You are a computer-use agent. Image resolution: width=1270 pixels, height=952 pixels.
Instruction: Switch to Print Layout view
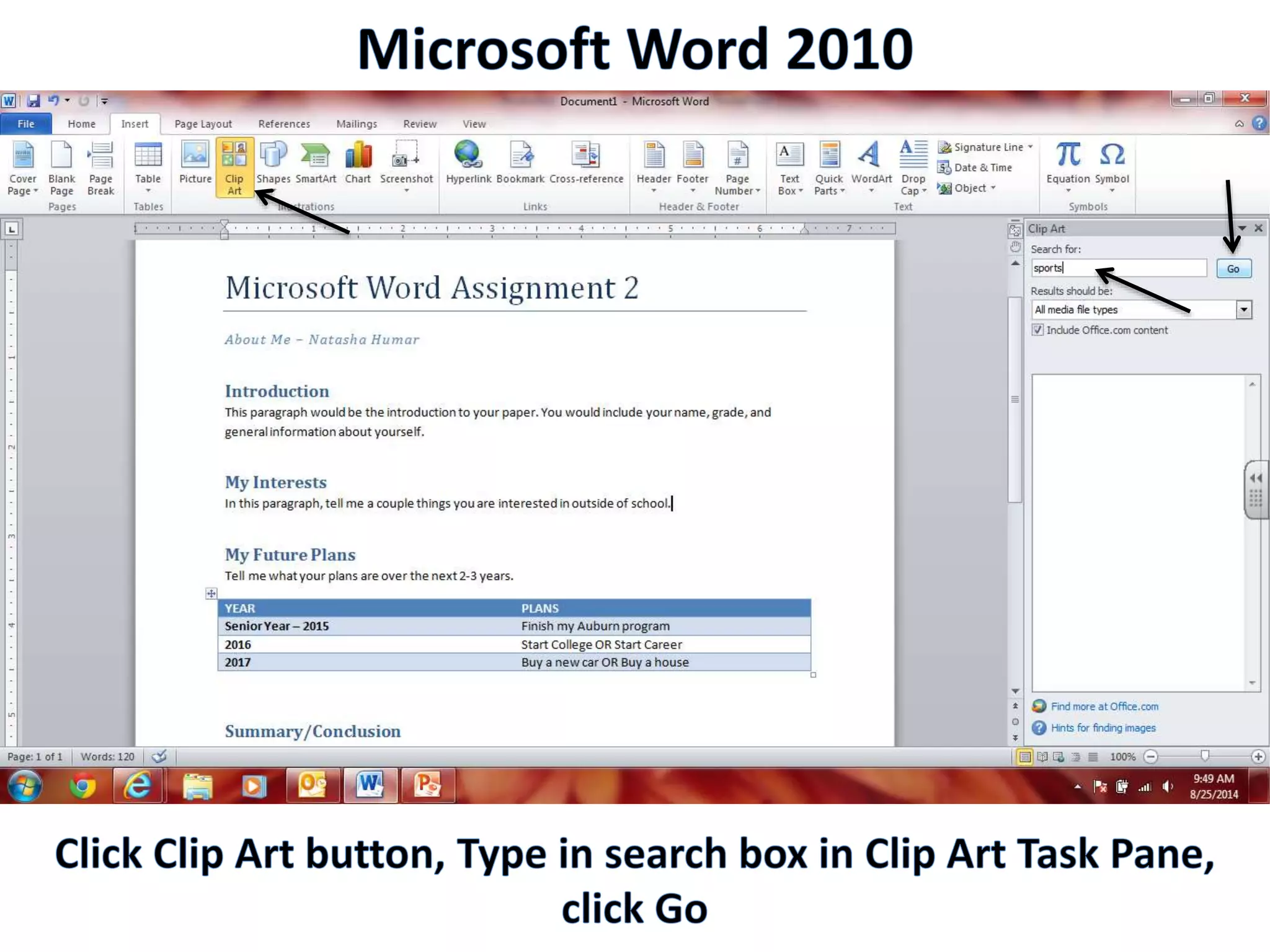point(1025,756)
